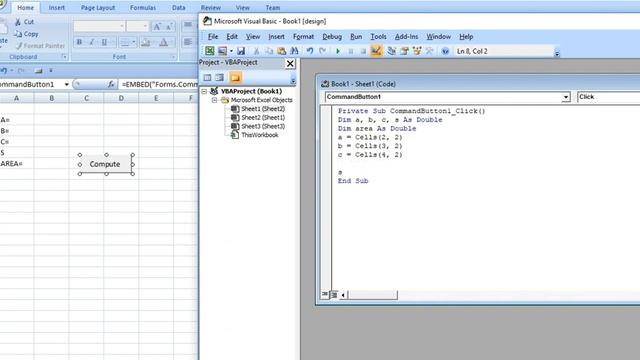640x360 pixels.
Task: Open the Format menu in Visual Basic
Action: (303, 37)
